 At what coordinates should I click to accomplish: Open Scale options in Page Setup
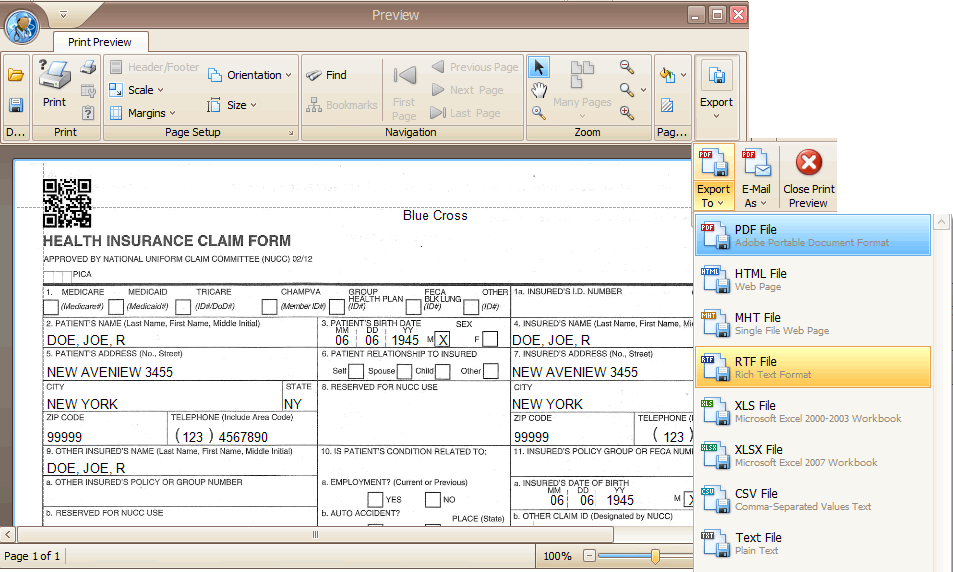tap(137, 90)
